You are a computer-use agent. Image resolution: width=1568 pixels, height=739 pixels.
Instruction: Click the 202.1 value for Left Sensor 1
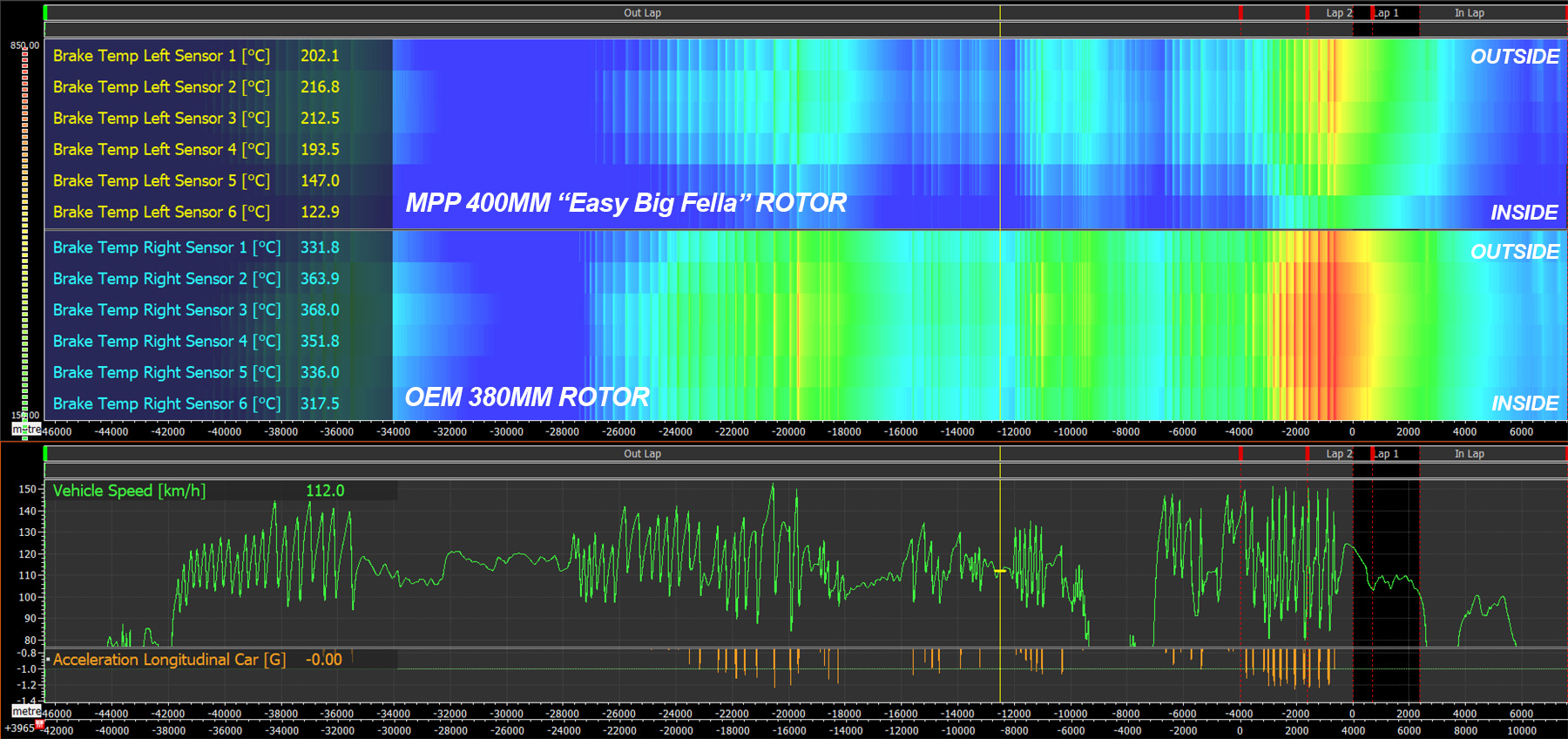(320, 56)
